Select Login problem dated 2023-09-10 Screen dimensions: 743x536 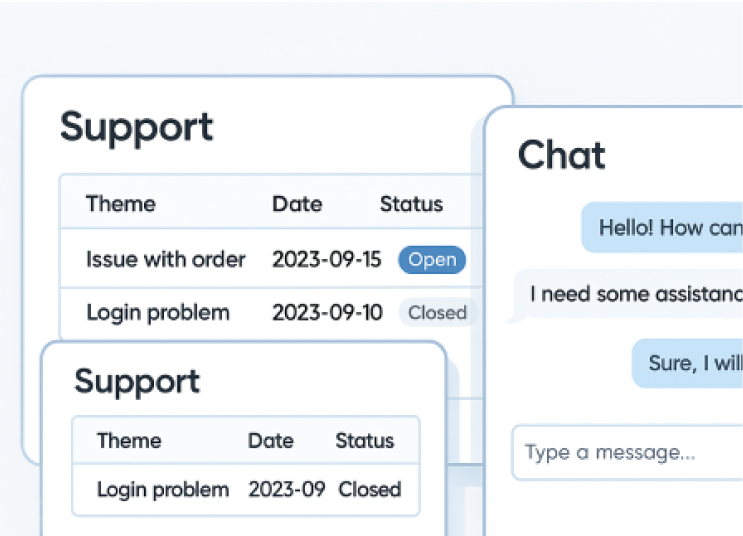158,313
